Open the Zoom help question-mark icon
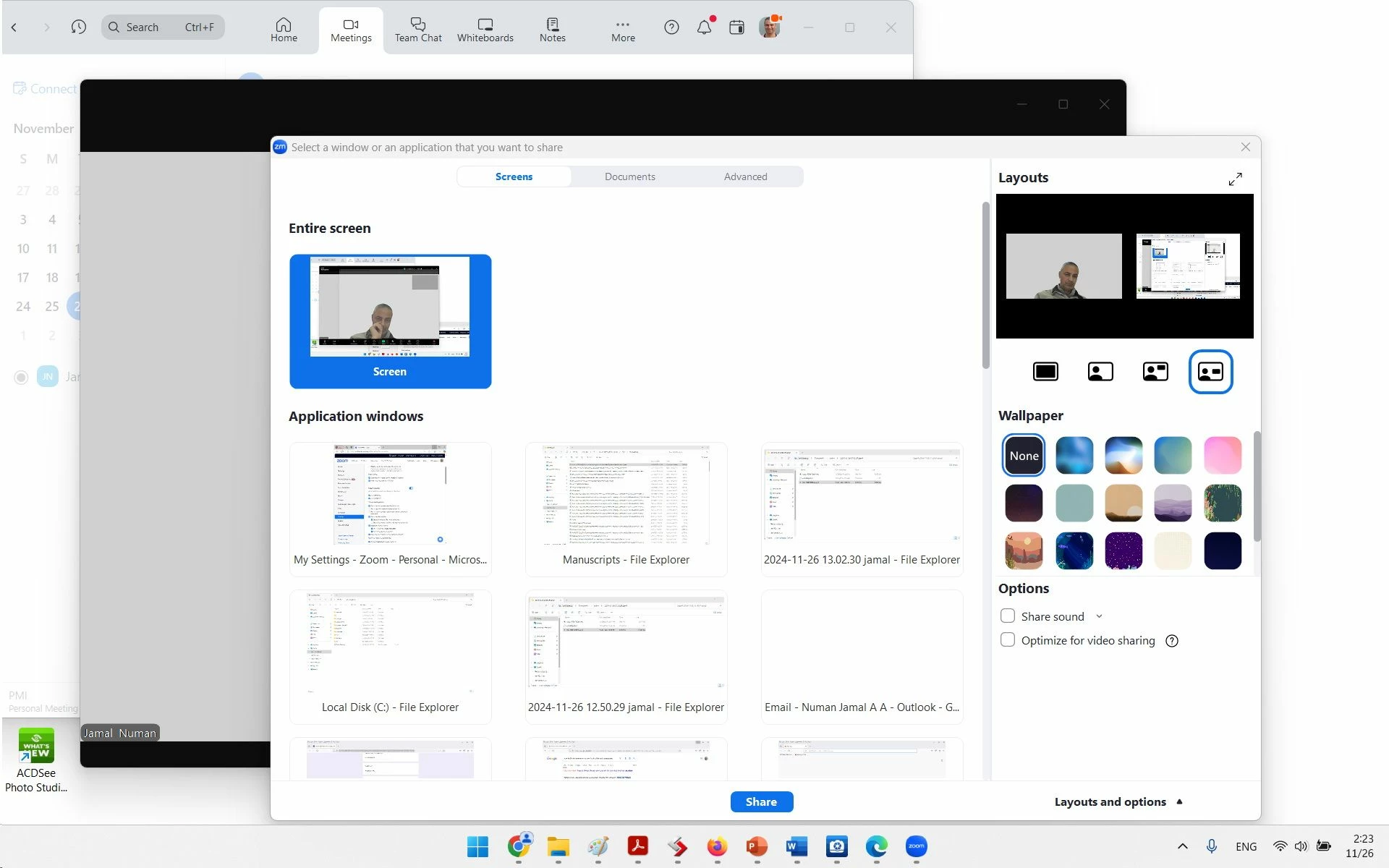The height and width of the screenshot is (868, 1389). 671,27
